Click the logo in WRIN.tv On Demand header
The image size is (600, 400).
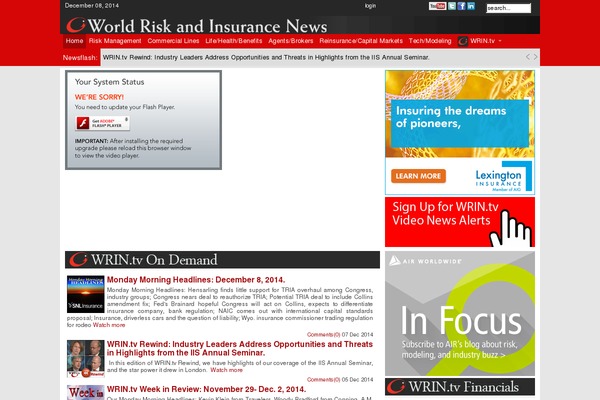78,260
